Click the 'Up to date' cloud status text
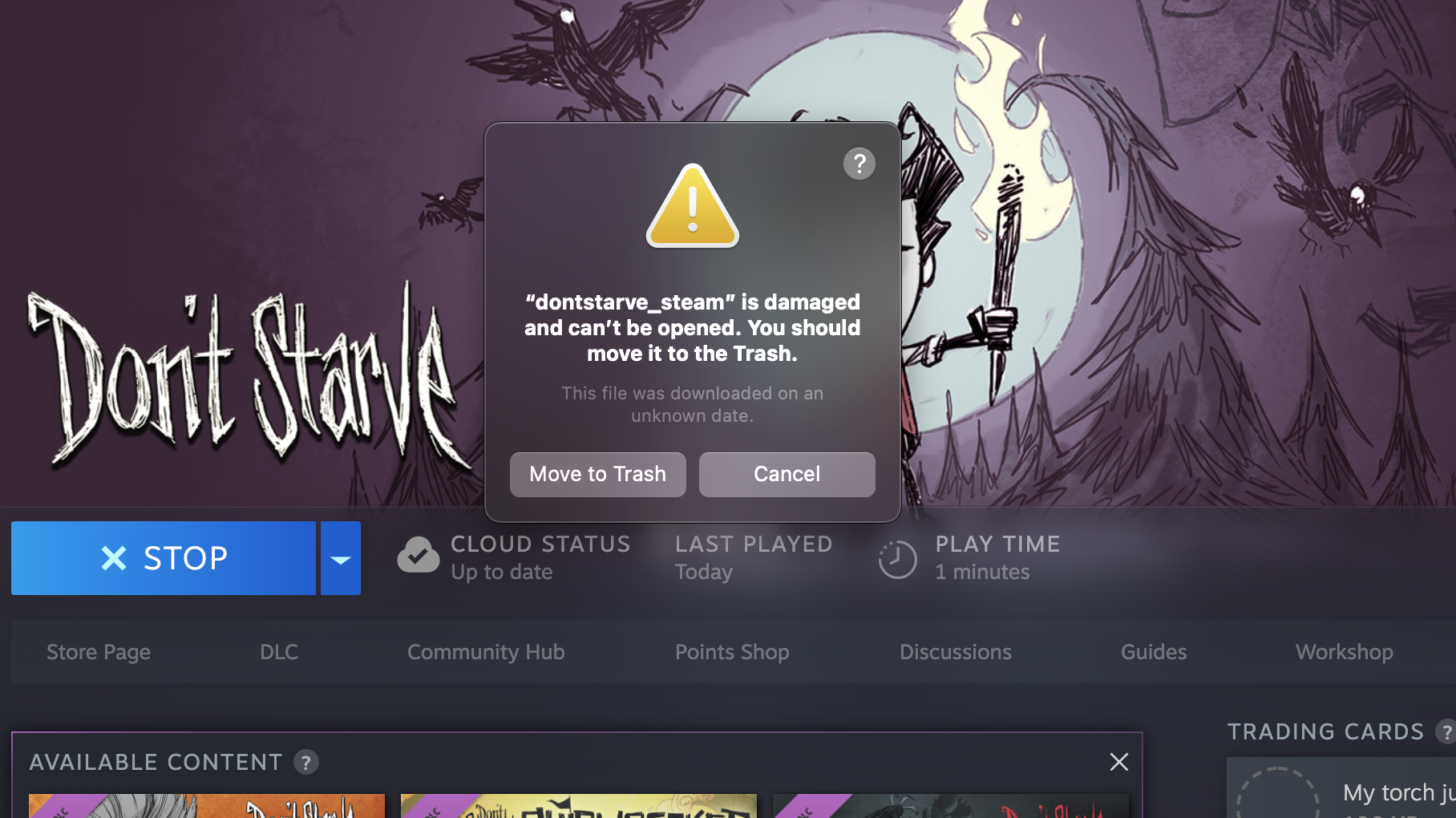The image size is (1456, 818). click(502, 572)
